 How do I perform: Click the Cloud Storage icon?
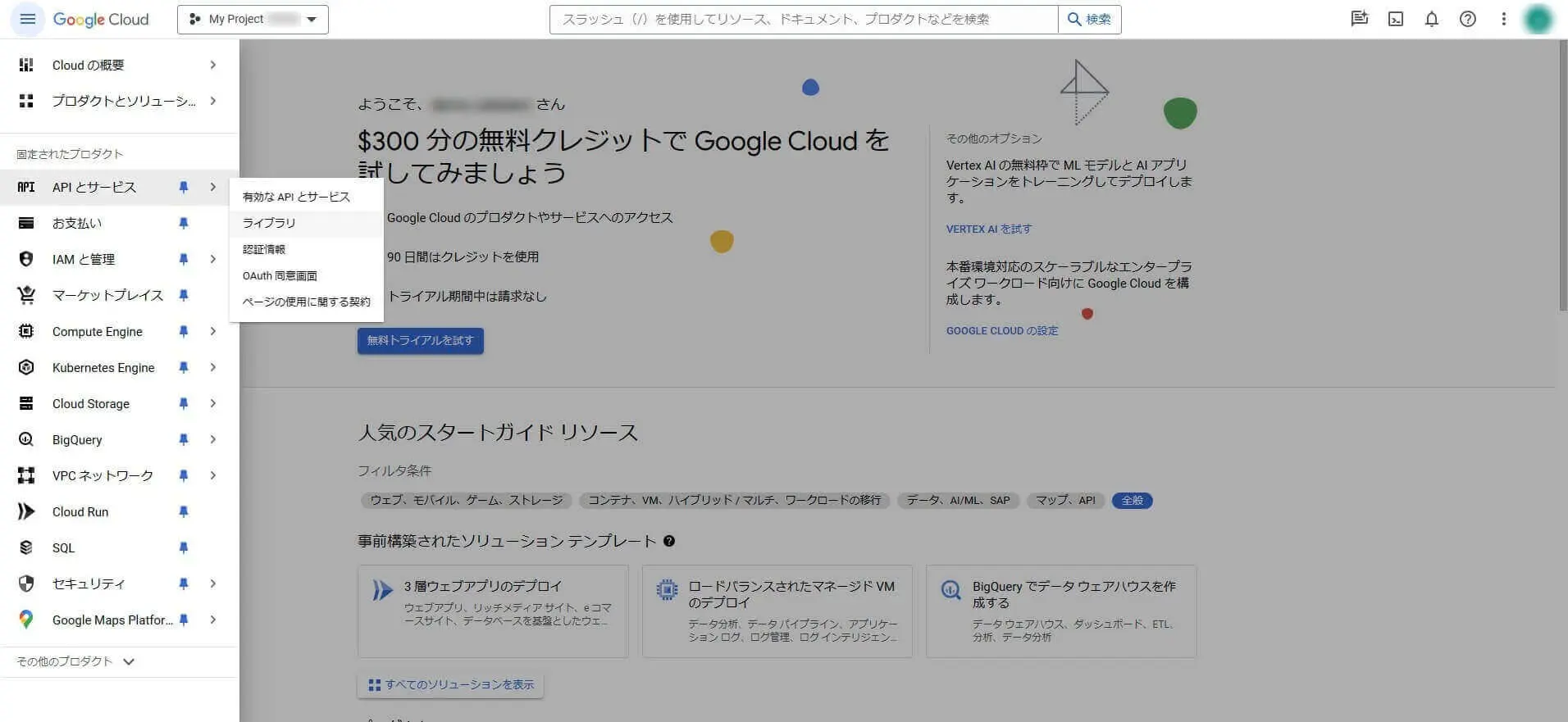[x=26, y=403]
